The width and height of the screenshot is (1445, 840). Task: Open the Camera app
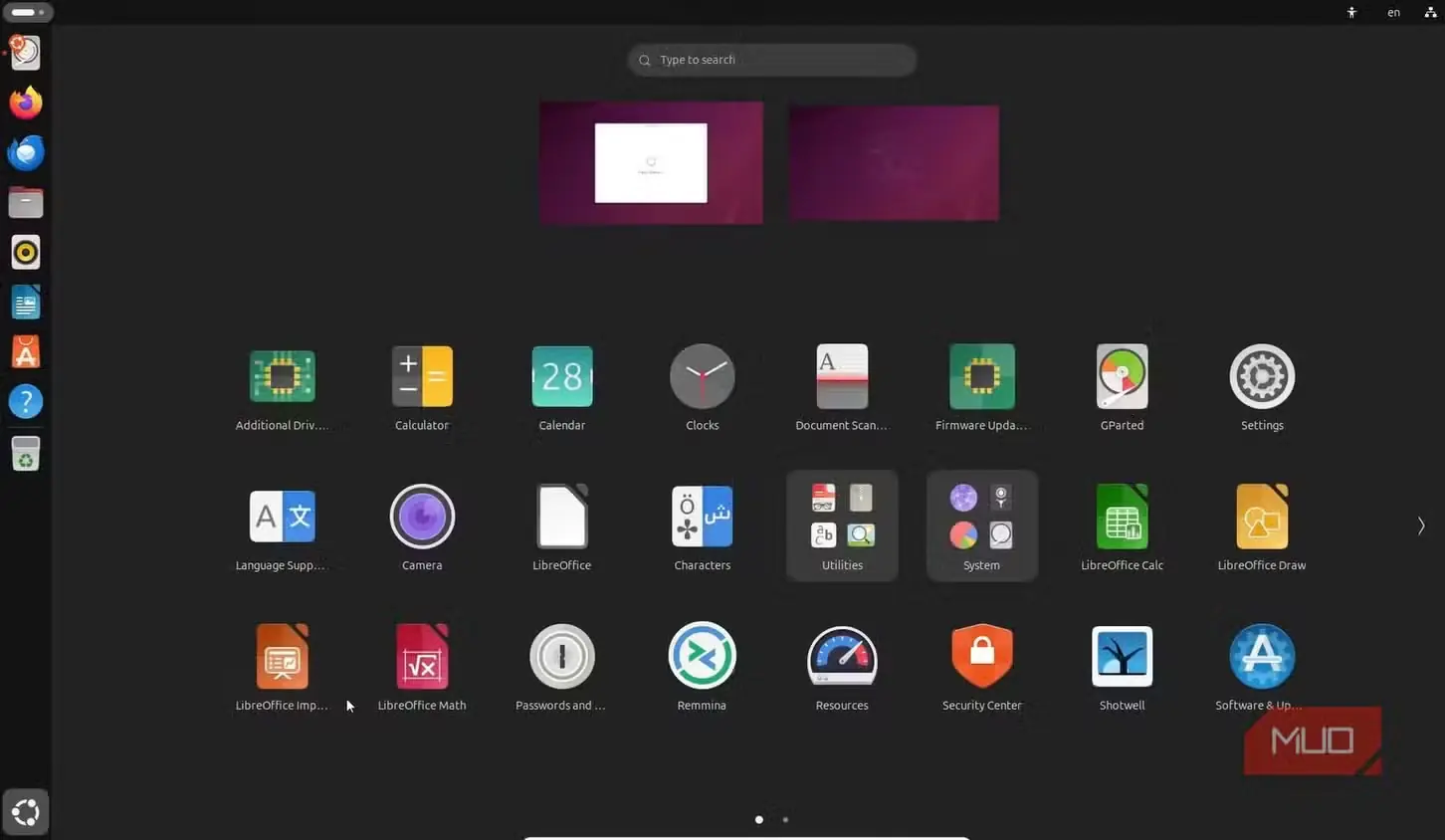422,517
